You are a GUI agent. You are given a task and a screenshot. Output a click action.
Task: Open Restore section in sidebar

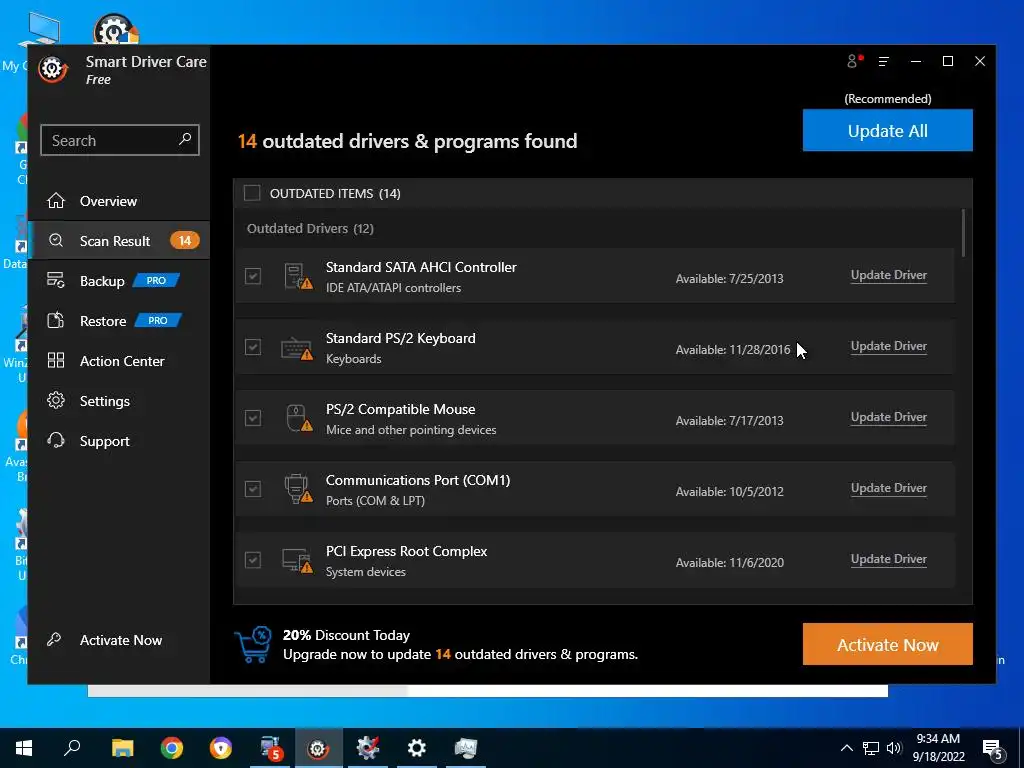click(x=119, y=321)
